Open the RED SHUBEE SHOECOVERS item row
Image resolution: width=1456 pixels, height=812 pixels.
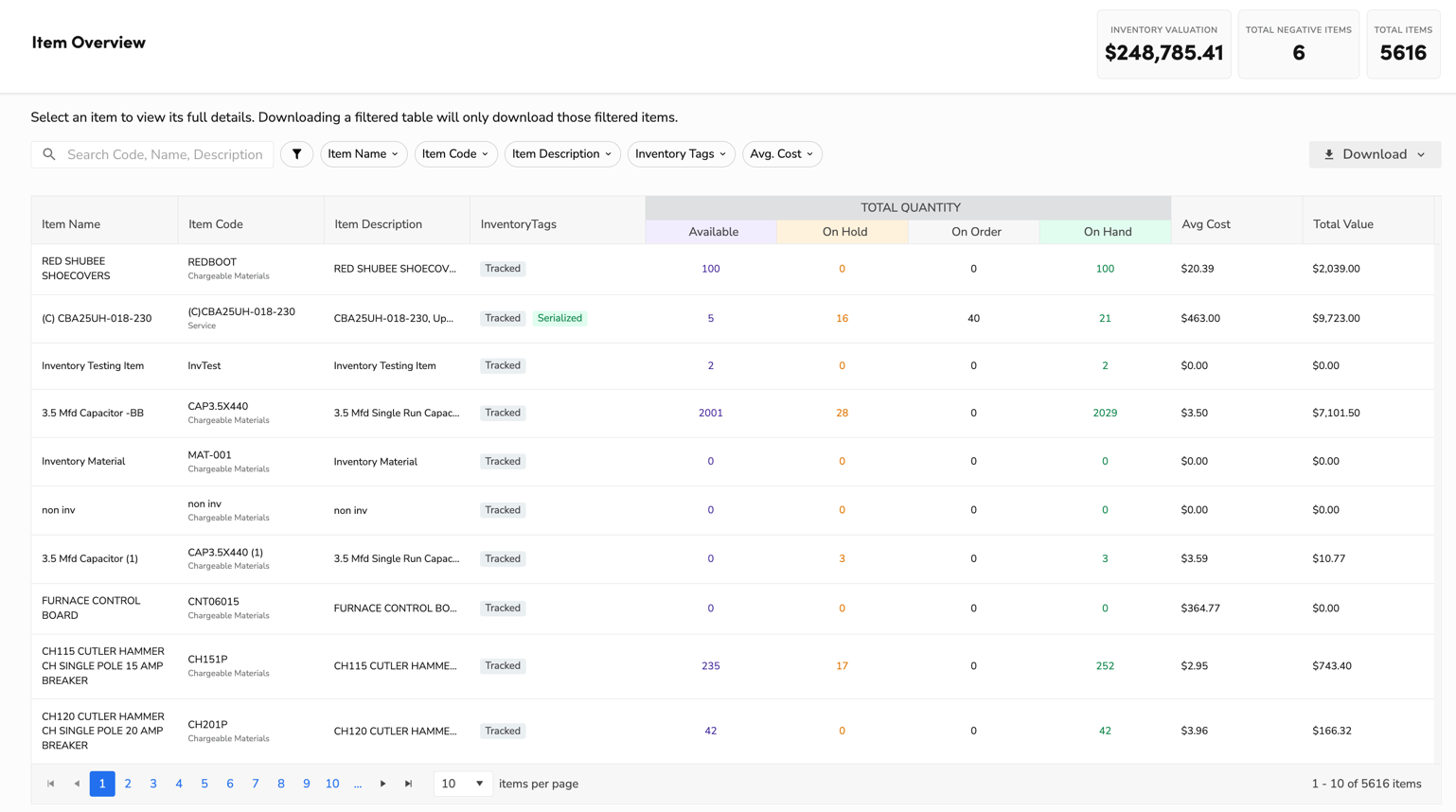[x=76, y=269]
